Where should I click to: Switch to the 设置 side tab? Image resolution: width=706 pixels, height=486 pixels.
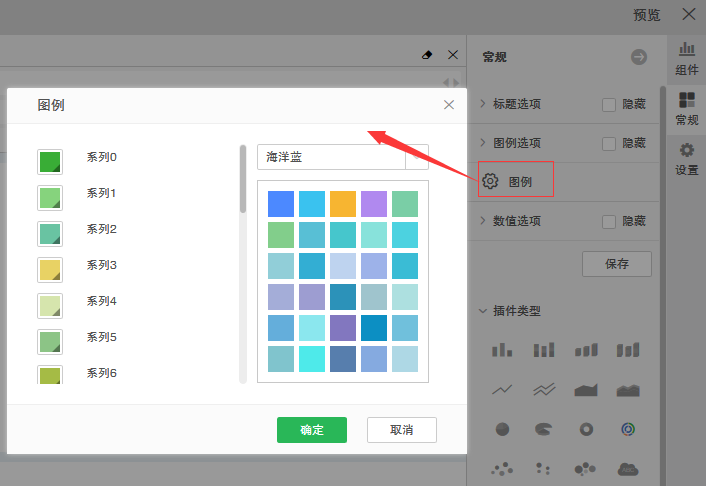(x=687, y=159)
